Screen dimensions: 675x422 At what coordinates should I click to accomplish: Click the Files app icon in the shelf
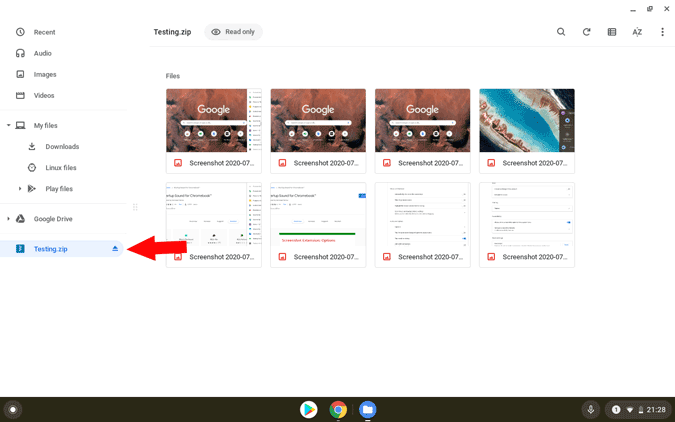(368, 410)
